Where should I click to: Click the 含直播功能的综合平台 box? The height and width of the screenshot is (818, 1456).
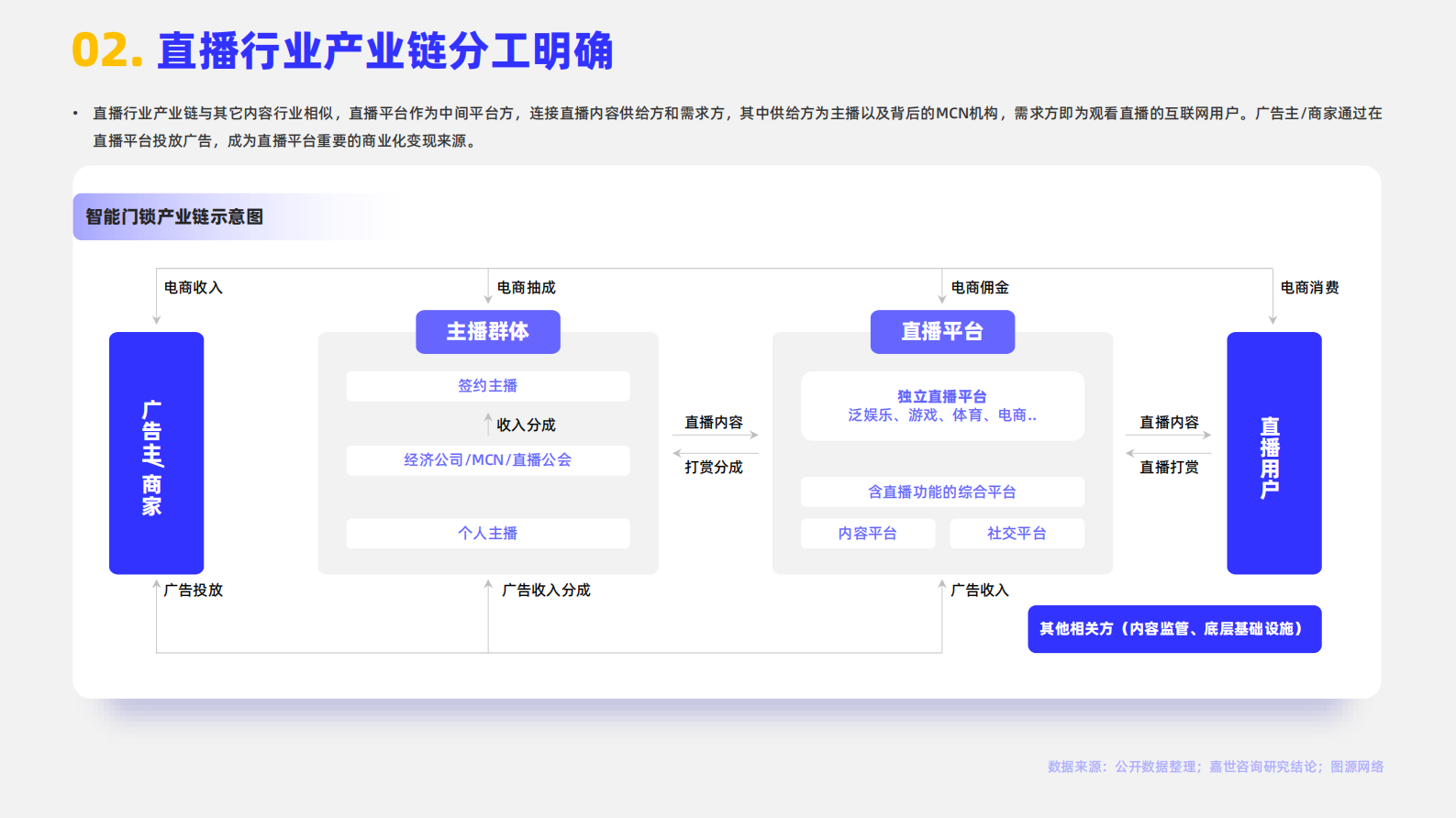941,492
